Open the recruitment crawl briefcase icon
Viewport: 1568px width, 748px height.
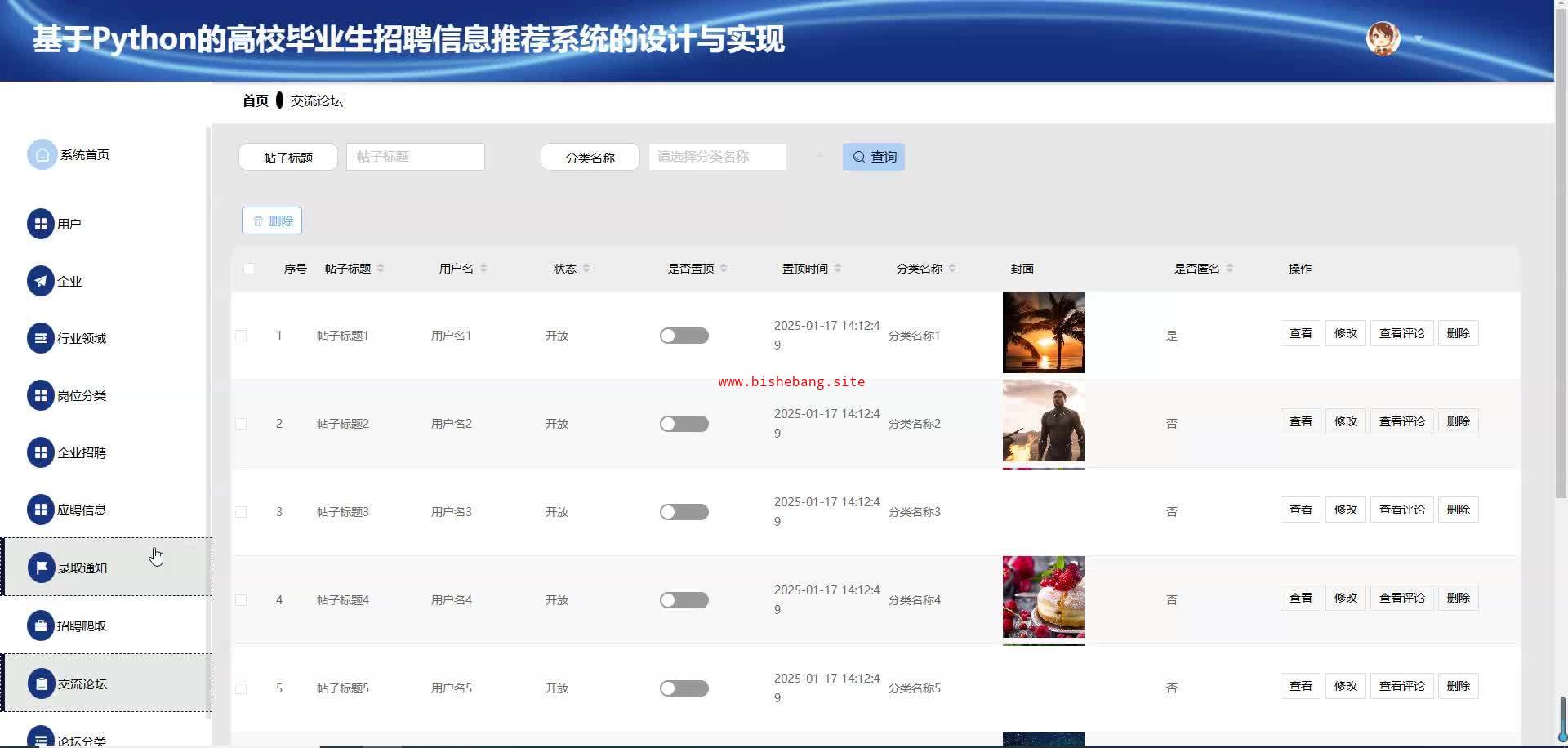click(x=40, y=626)
